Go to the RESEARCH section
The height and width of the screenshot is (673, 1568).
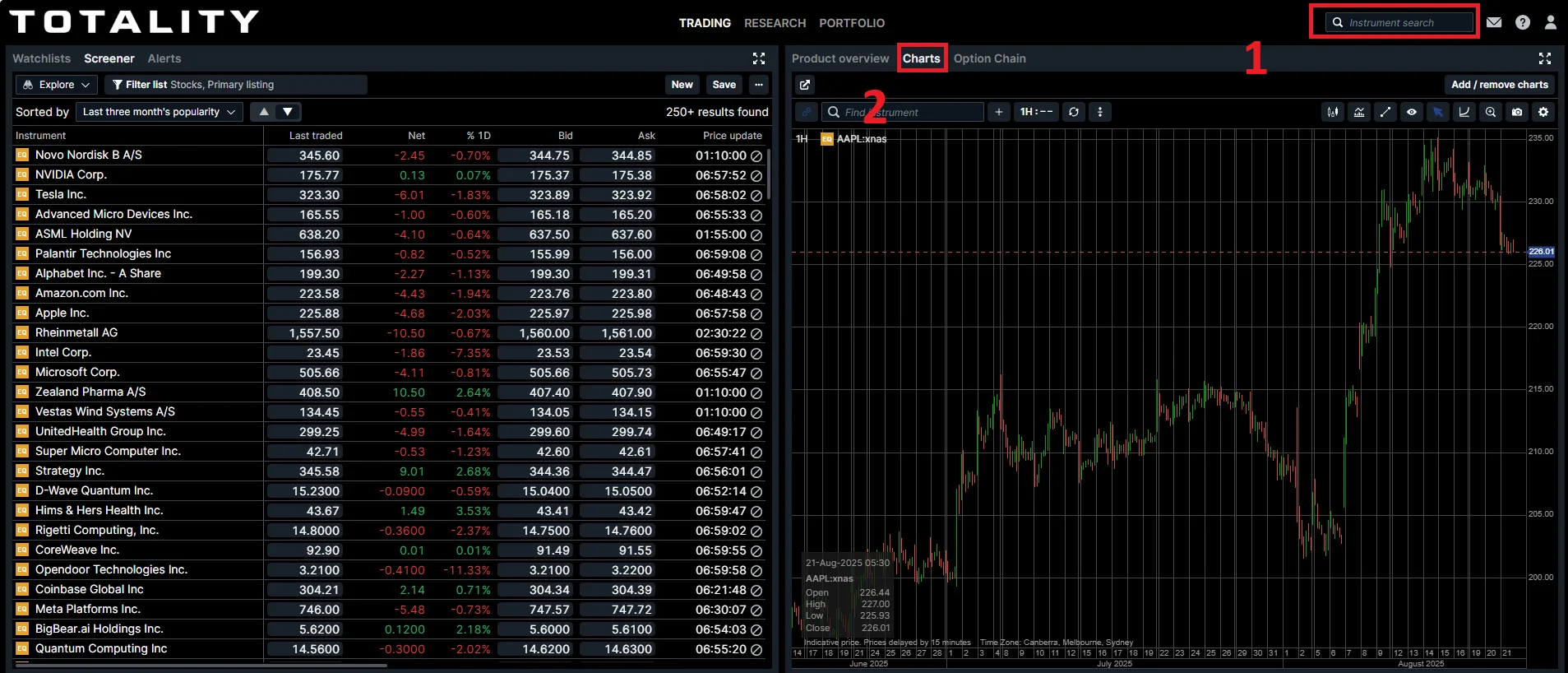coord(775,23)
